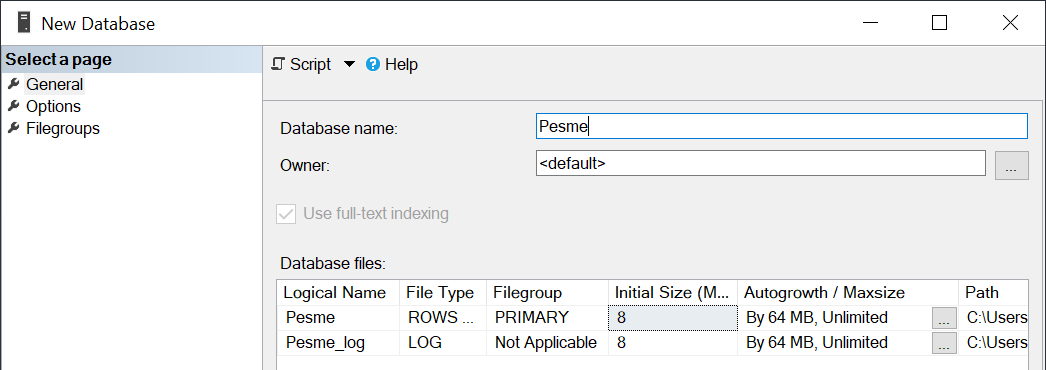Viewport: 1046px width, 370px height.
Task: Select Filegroup PRIMARY cell
Action: tap(548, 317)
